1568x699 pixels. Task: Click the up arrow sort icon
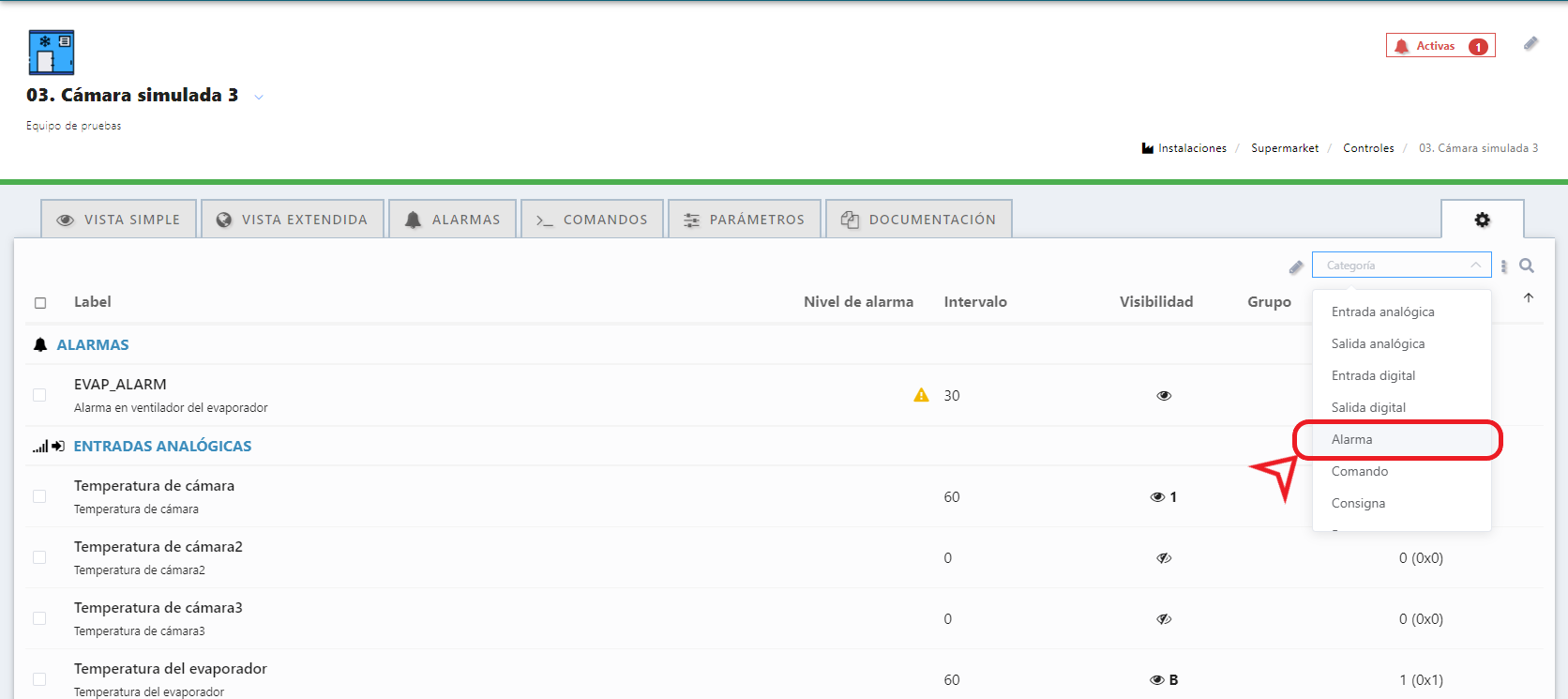1529,297
